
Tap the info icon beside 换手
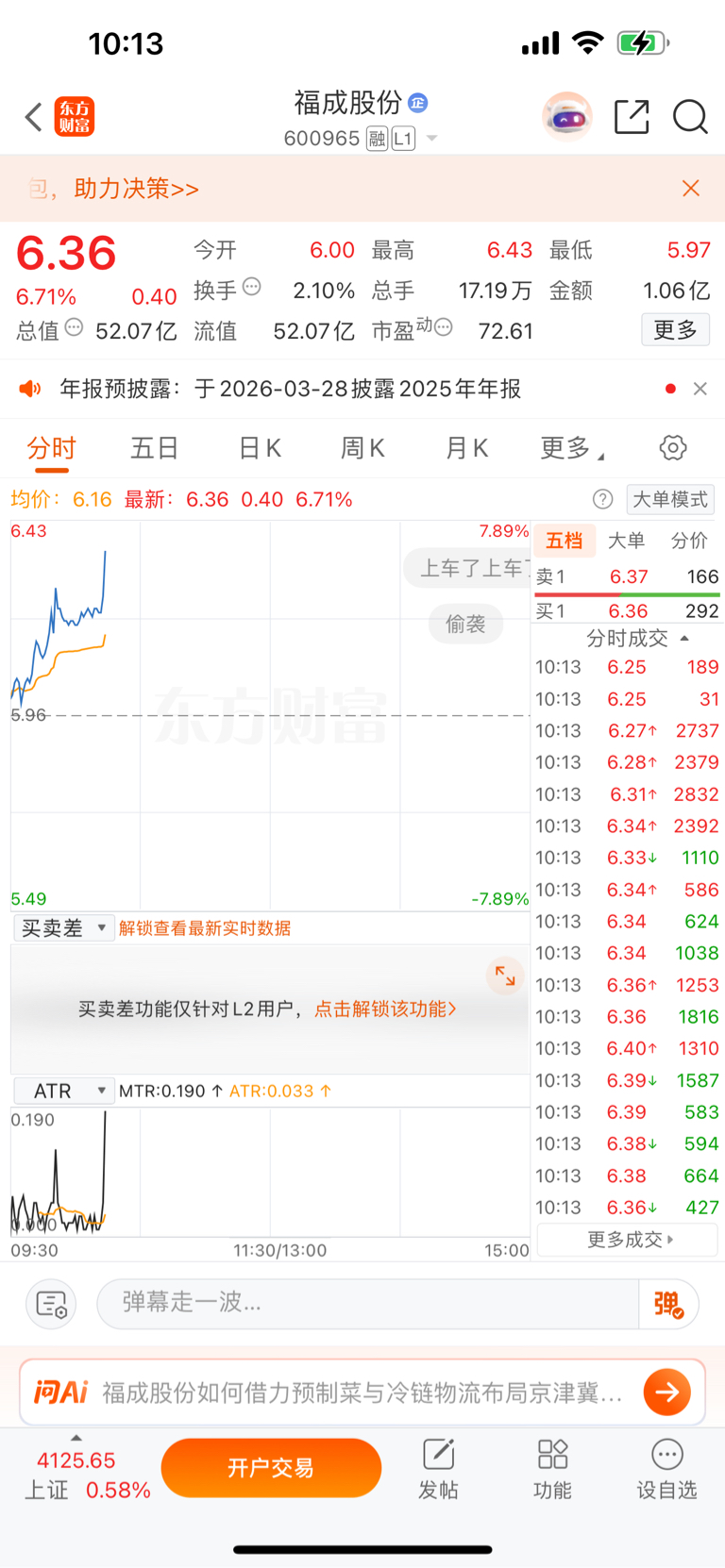click(252, 287)
